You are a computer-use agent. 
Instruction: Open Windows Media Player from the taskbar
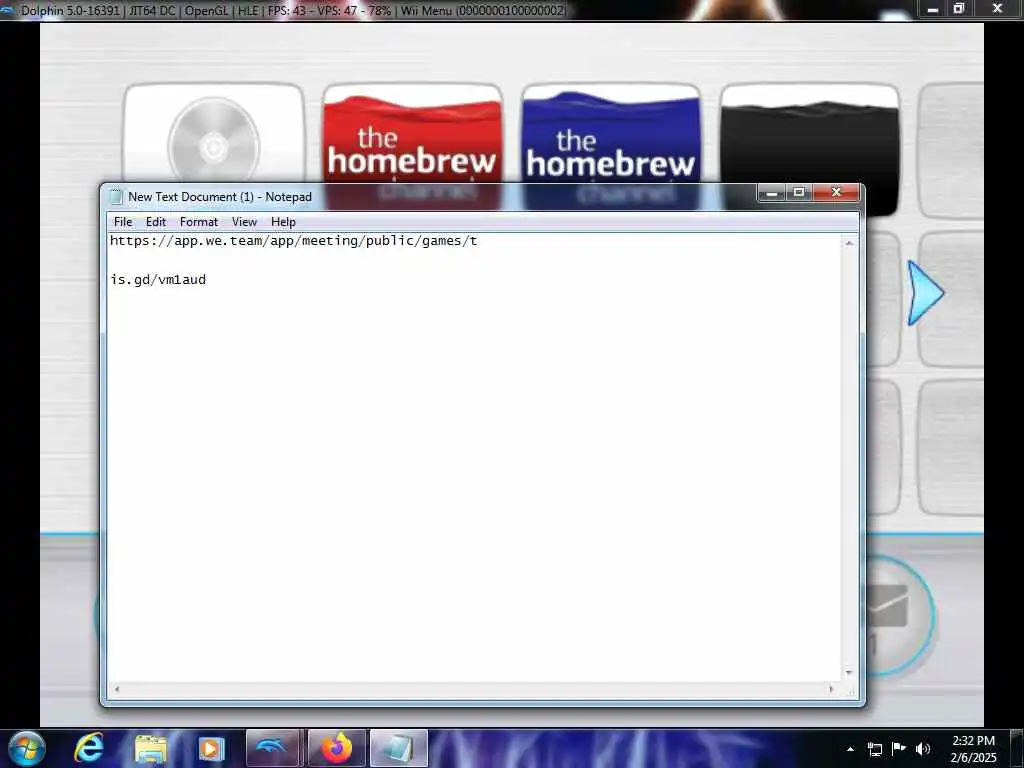pyautogui.click(x=211, y=748)
